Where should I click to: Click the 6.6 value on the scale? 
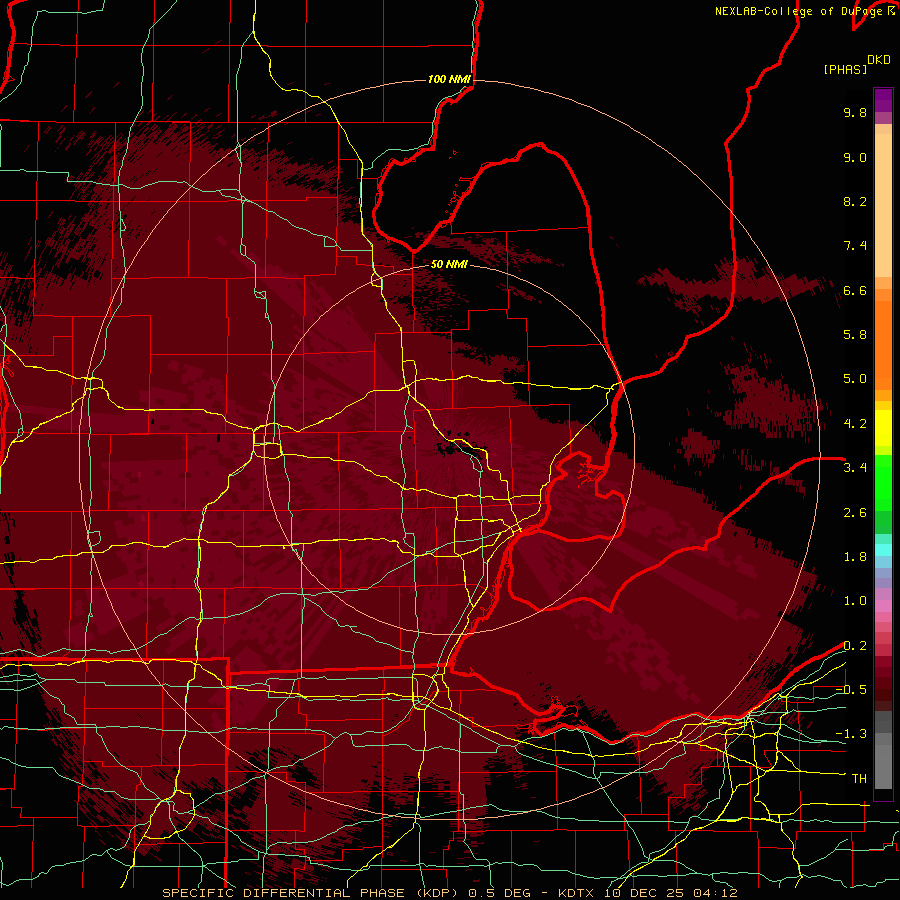[855, 290]
